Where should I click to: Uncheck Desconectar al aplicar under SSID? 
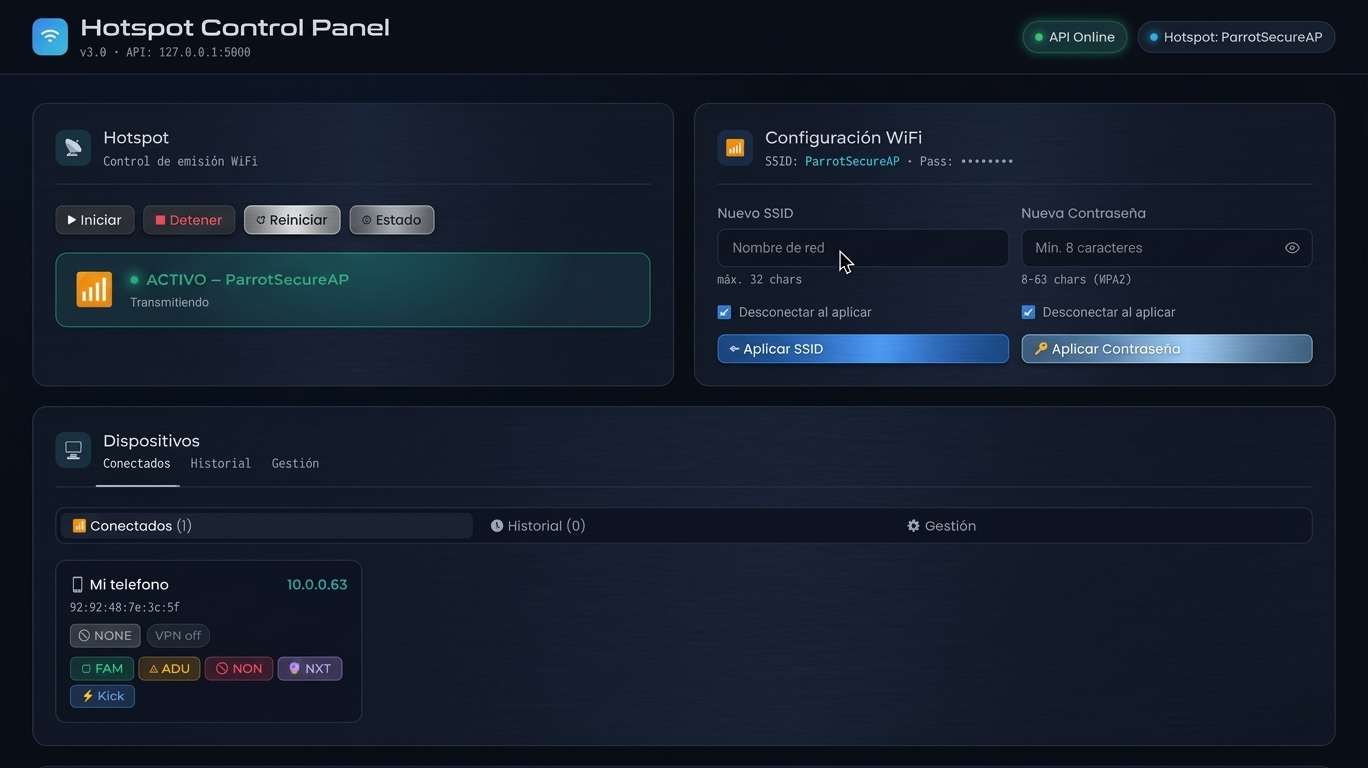coord(724,312)
